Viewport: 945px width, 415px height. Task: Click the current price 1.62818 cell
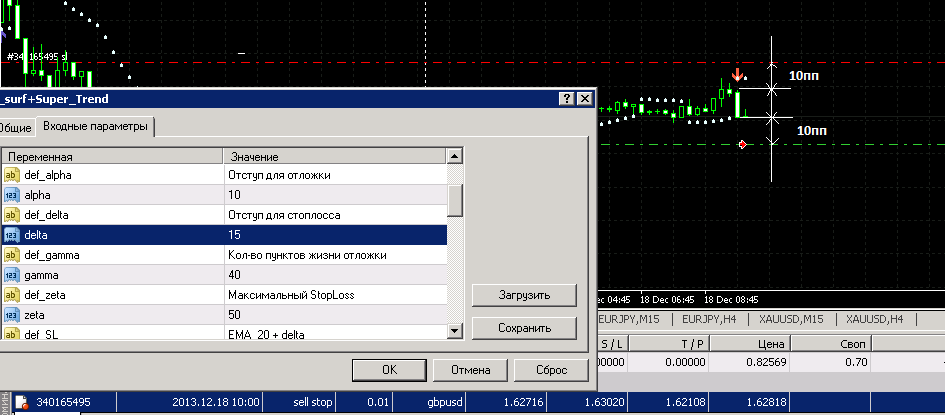point(748,402)
